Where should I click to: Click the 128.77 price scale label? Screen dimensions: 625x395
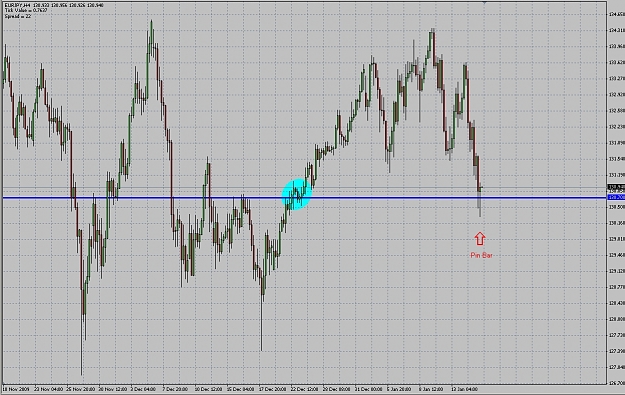click(617, 287)
